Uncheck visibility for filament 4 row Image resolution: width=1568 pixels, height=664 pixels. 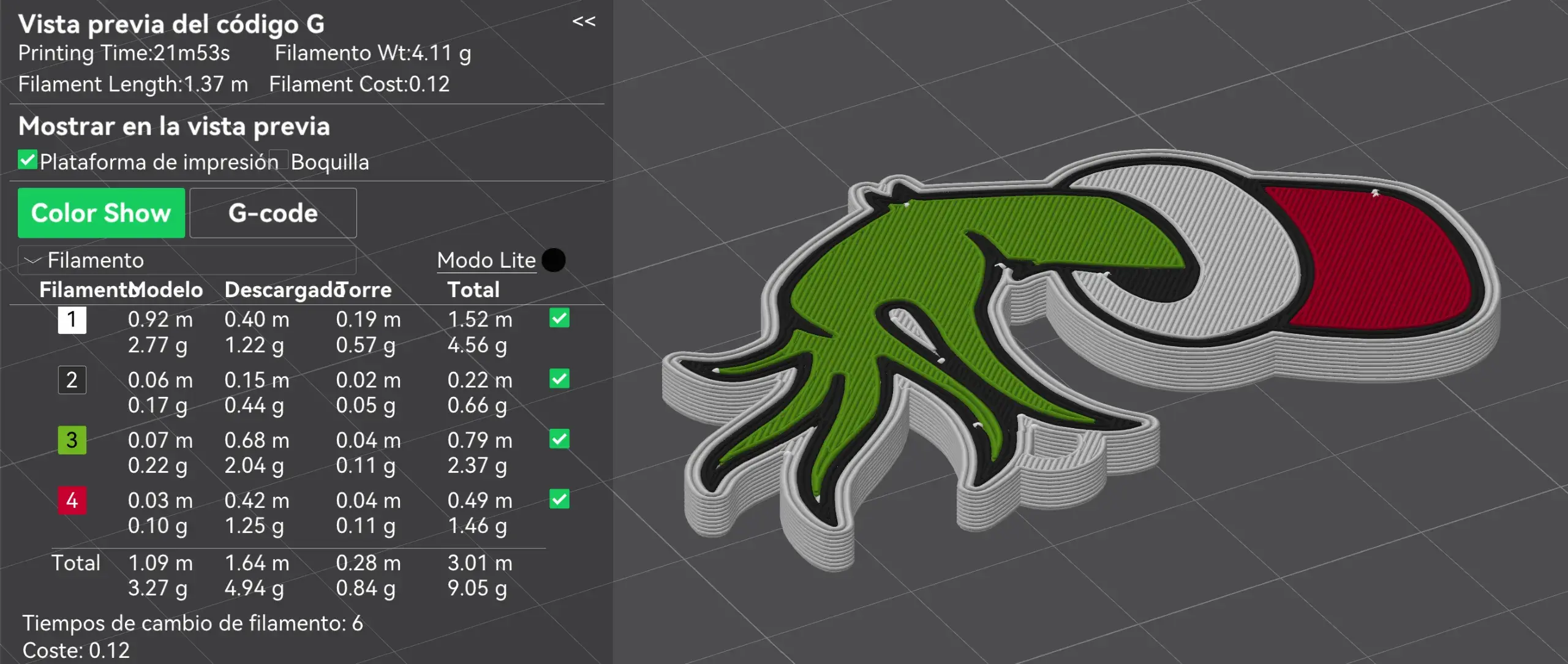(559, 499)
